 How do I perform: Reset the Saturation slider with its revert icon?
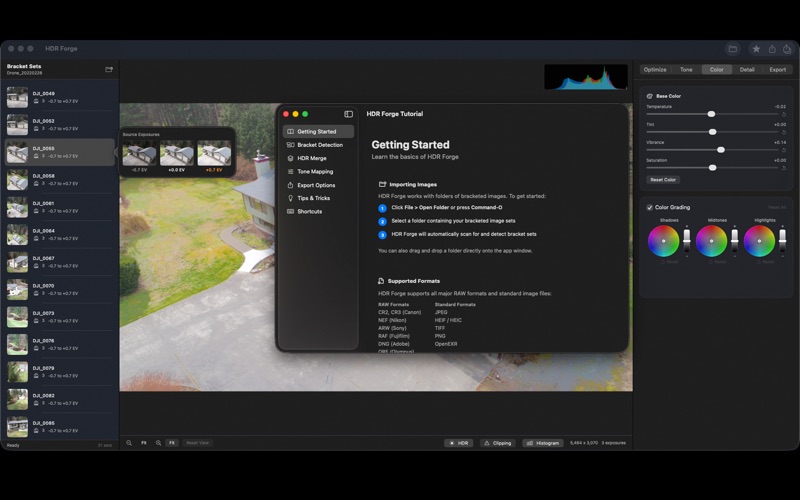[x=784, y=168]
